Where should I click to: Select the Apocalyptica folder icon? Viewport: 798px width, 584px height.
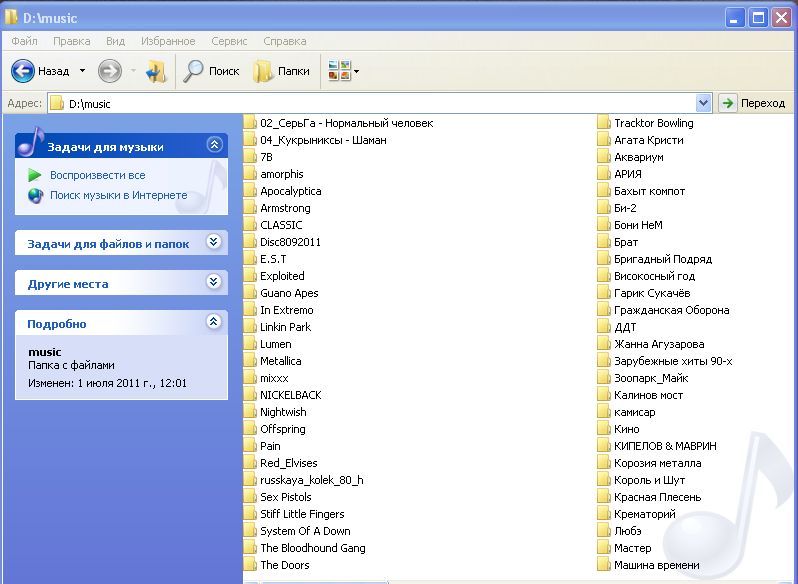coord(249,191)
